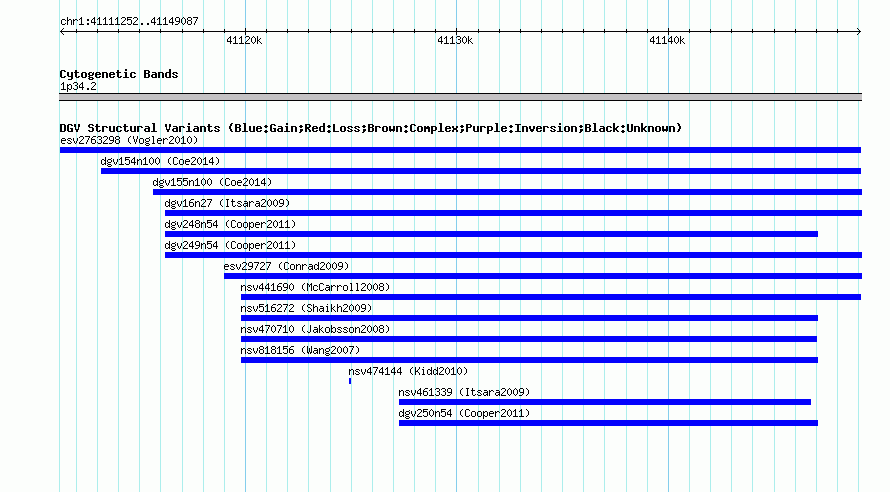Open the dgv155n100 (Coe2014) variant label
890x492 pixels.
click(x=212, y=182)
